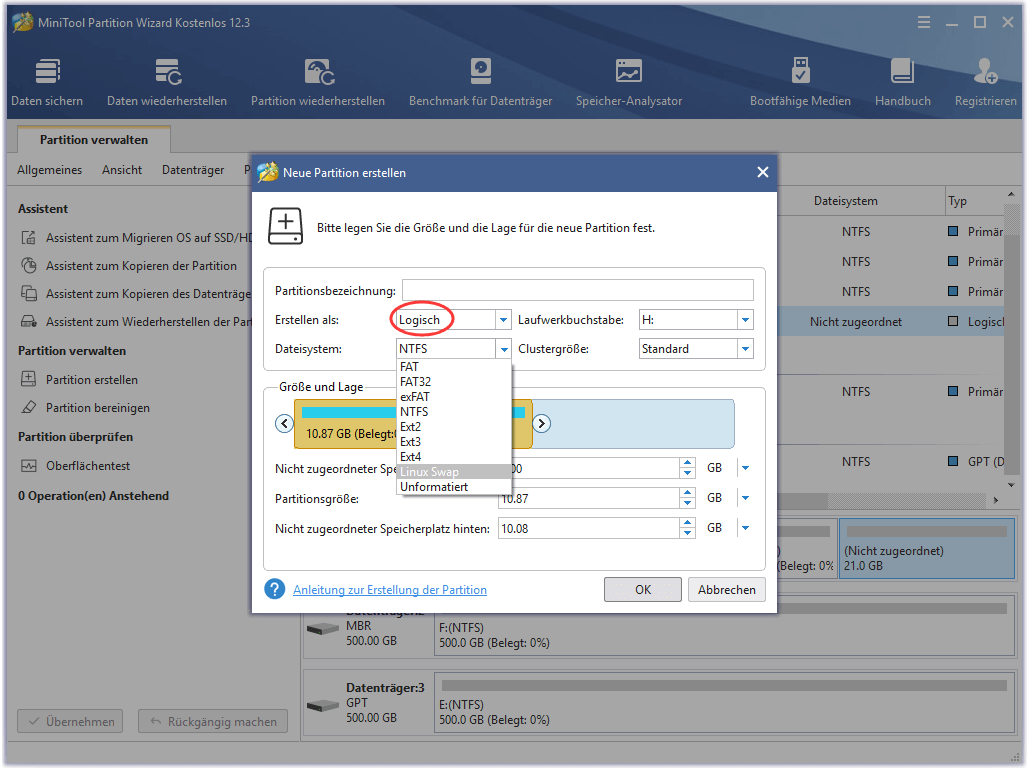Expand the Clustergröße dropdown
Screen dimensions: 1027x770
(745, 349)
